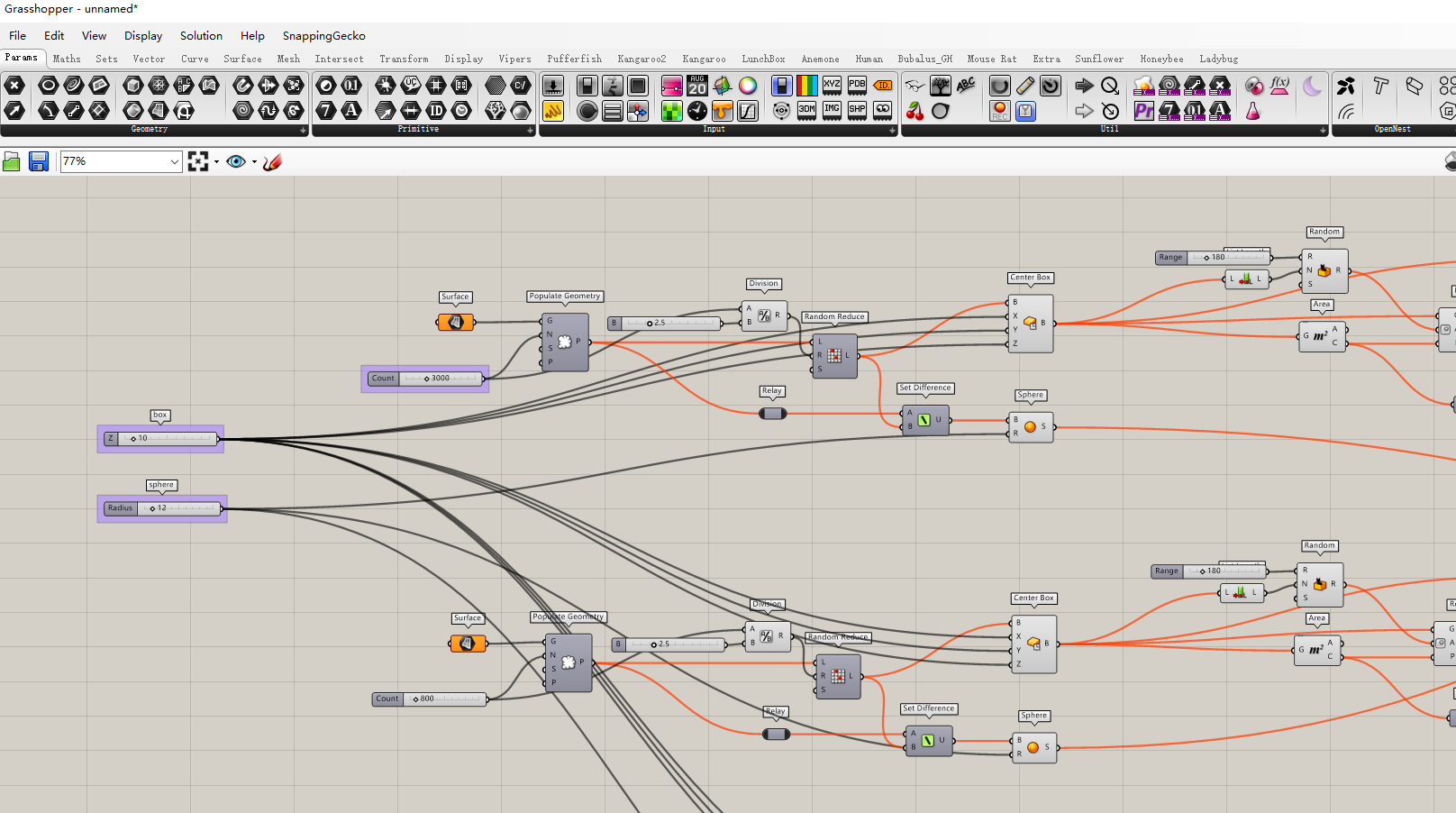Select the Import SHP icon

click(x=858, y=111)
